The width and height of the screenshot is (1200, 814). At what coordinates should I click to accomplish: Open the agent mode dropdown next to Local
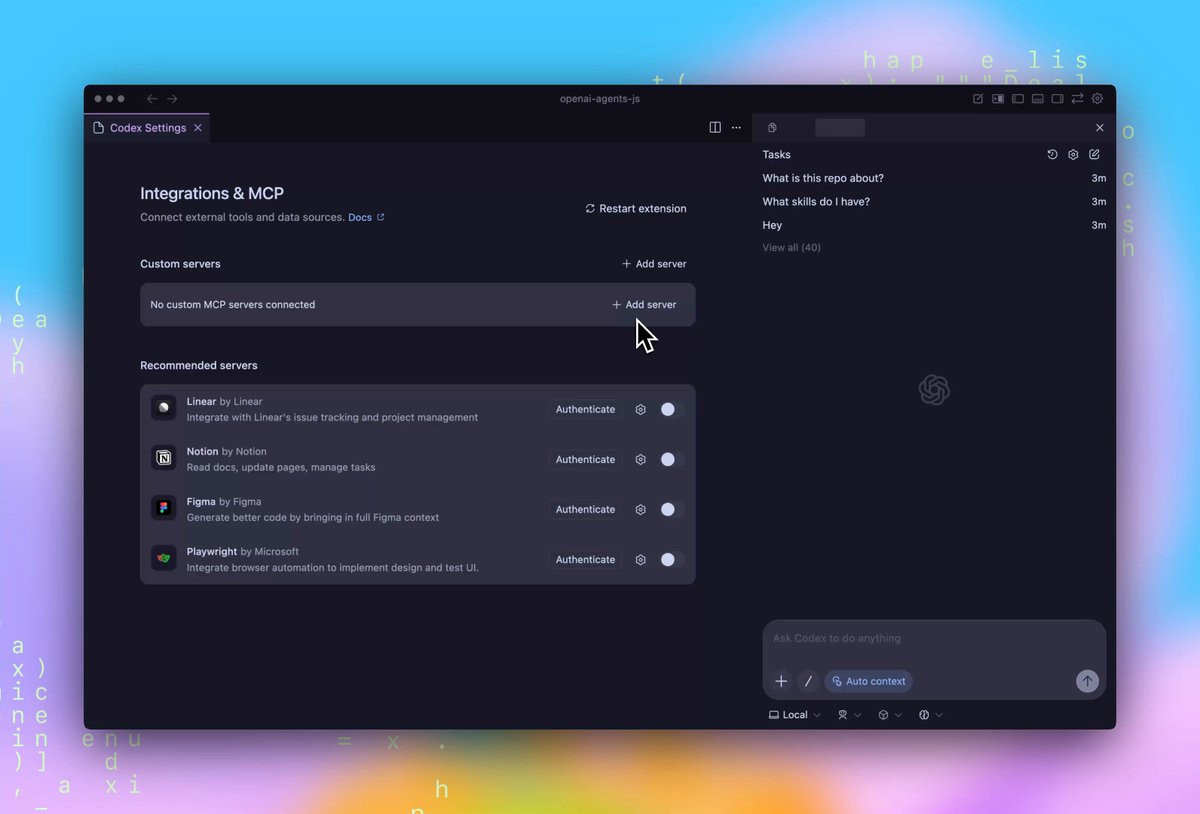click(x=849, y=715)
